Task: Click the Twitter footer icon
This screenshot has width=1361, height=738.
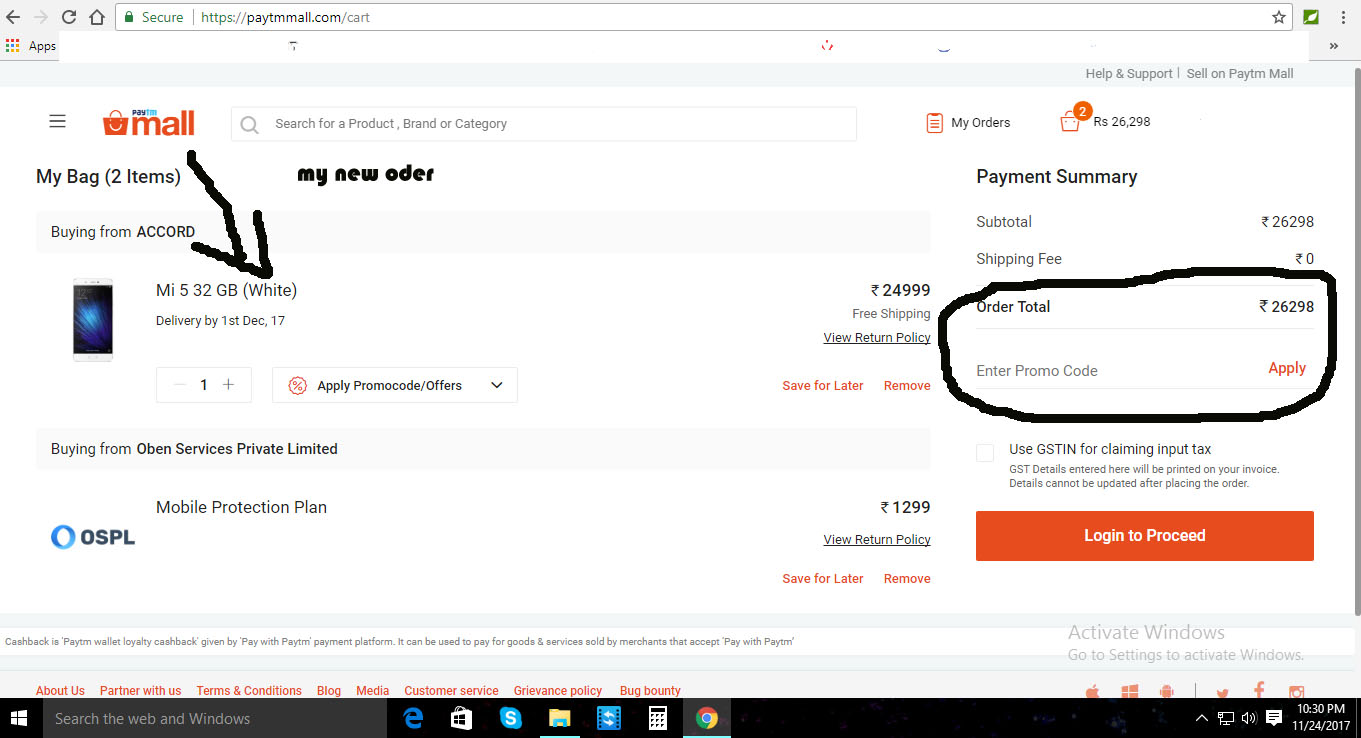Action: (1222, 693)
